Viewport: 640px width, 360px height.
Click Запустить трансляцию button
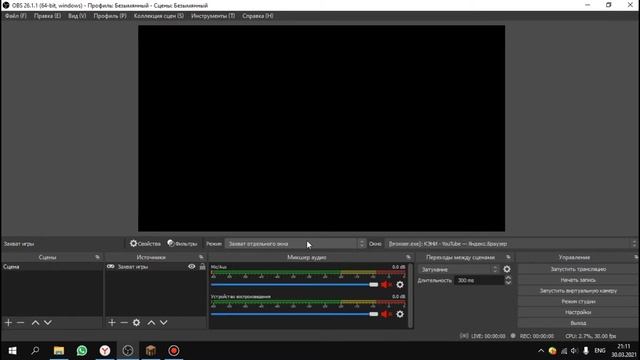tap(578, 269)
